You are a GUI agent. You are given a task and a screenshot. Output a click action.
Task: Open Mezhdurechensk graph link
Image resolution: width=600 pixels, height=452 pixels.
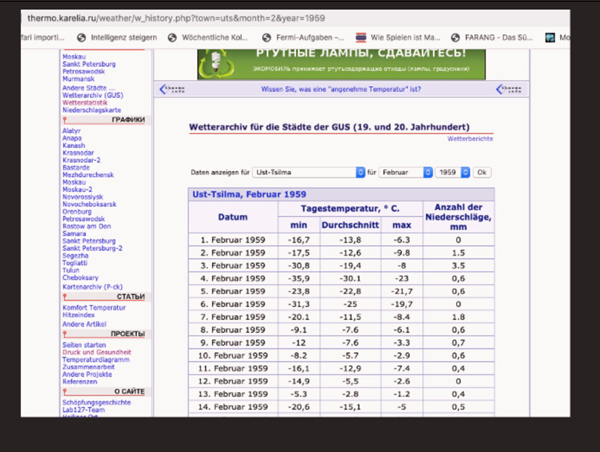88,175
